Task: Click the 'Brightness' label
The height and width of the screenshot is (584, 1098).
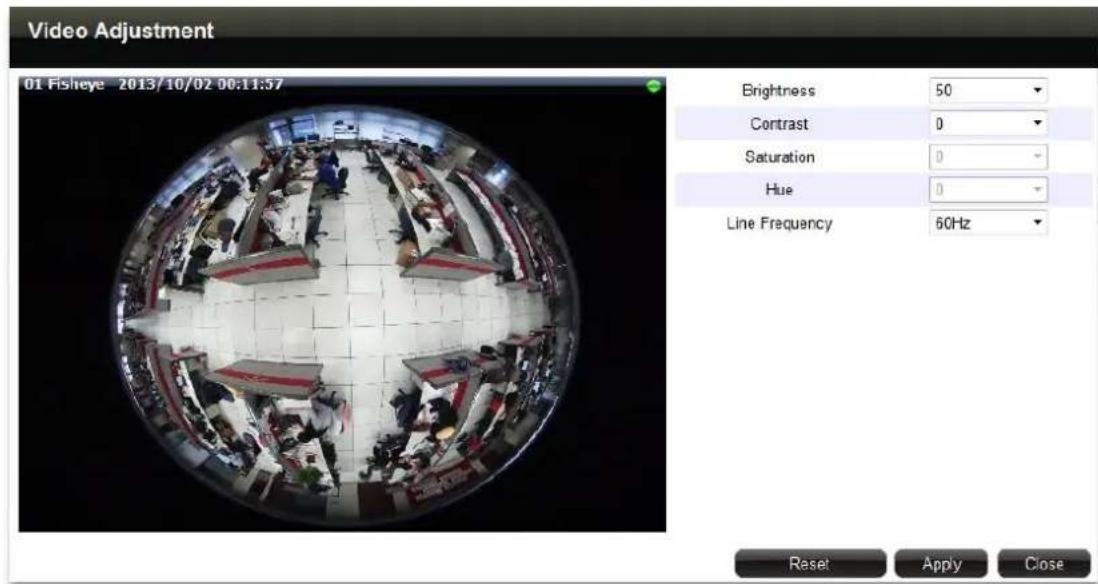Action: click(778, 91)
